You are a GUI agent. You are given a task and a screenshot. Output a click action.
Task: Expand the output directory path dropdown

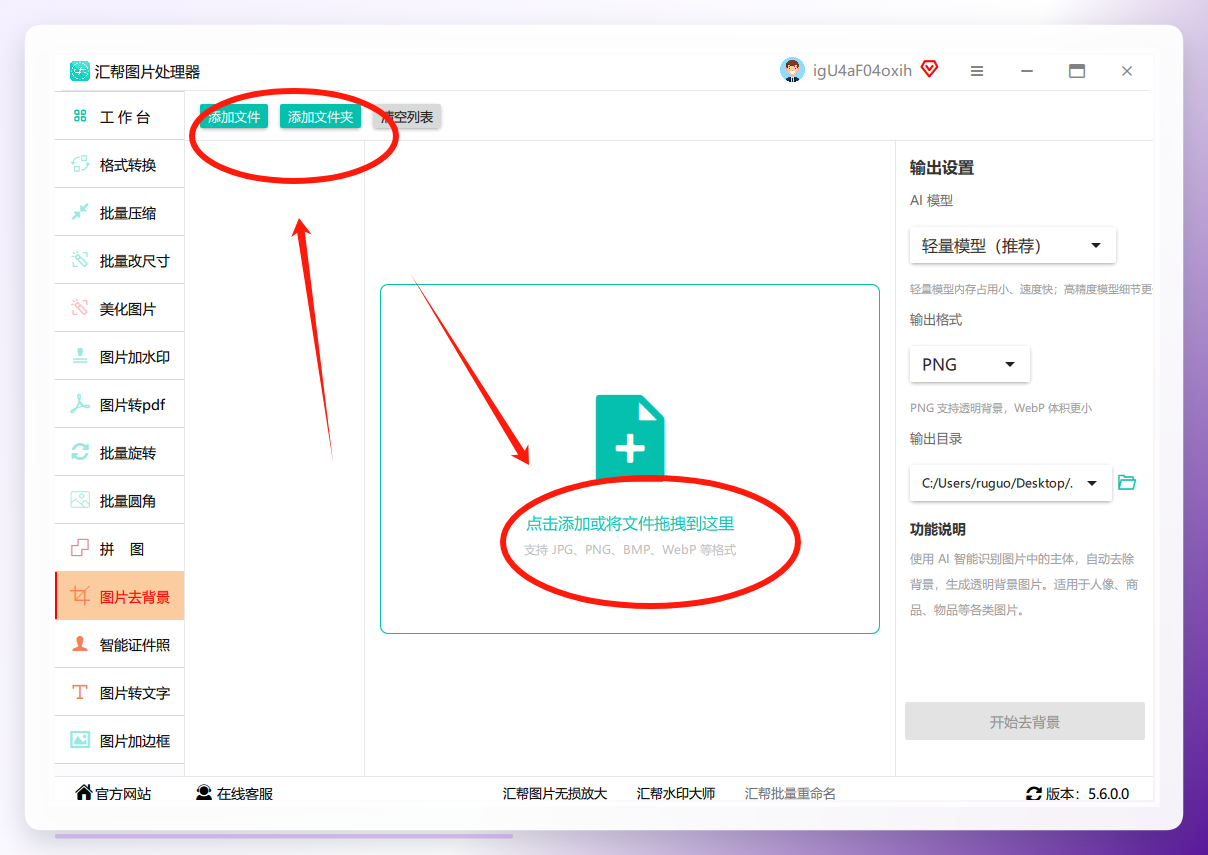[x=1011, y=483]
